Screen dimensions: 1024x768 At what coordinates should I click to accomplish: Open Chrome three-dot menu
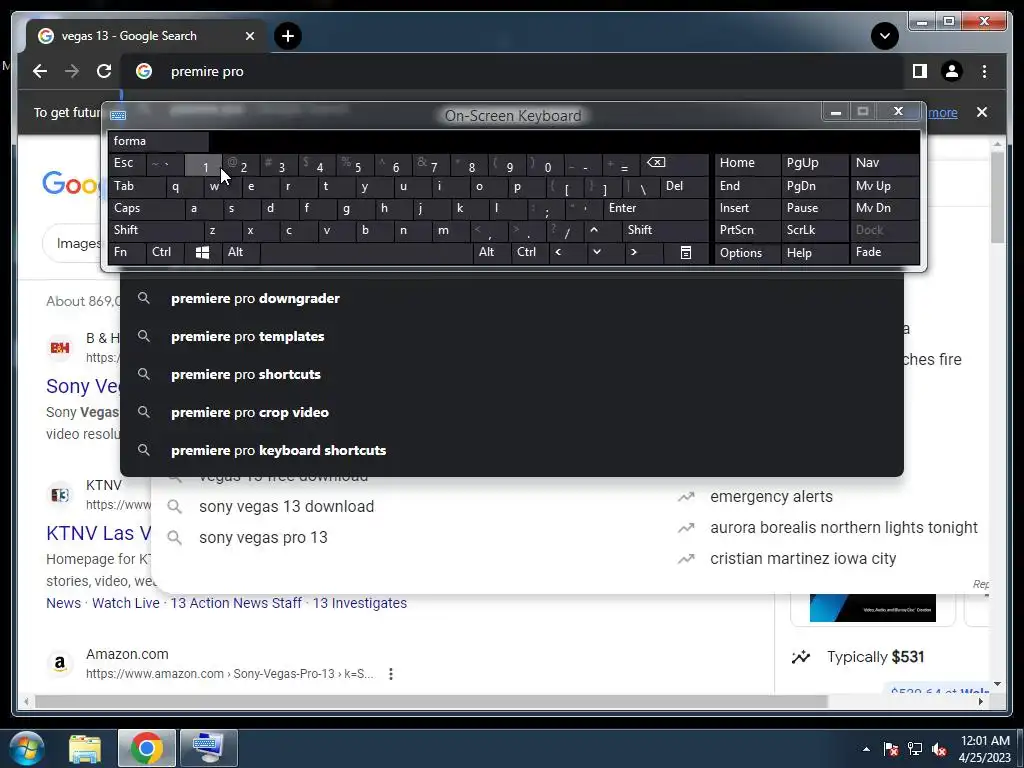coord(984,71)
